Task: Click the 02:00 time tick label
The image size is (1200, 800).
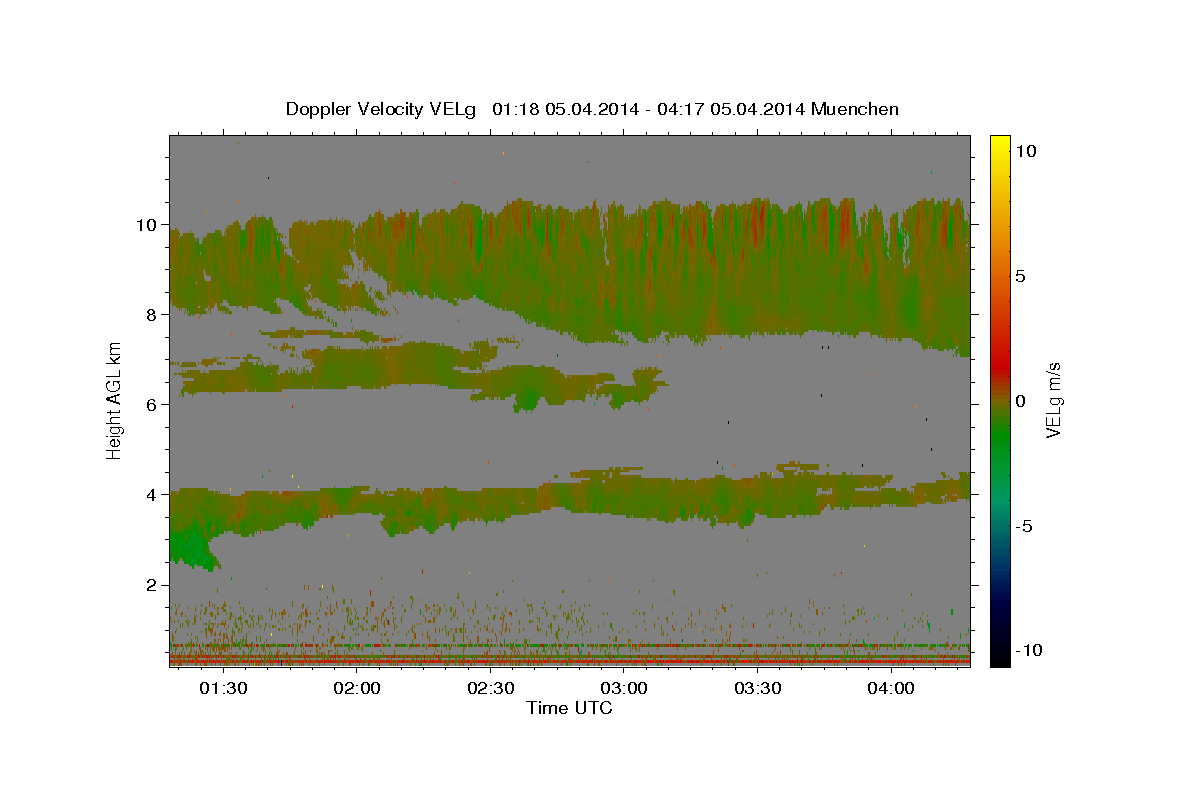Action: 356,689
